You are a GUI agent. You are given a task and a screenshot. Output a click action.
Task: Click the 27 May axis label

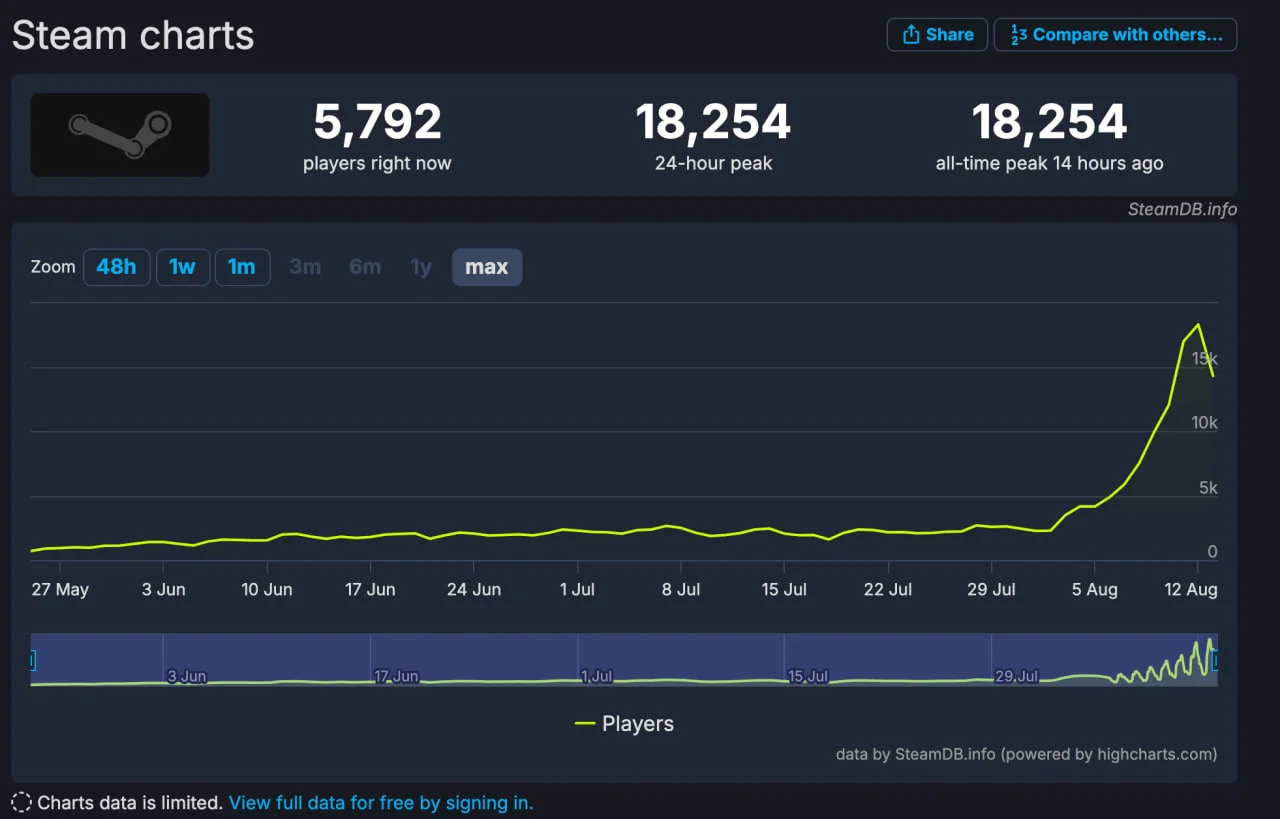click(x=60, y=589)
